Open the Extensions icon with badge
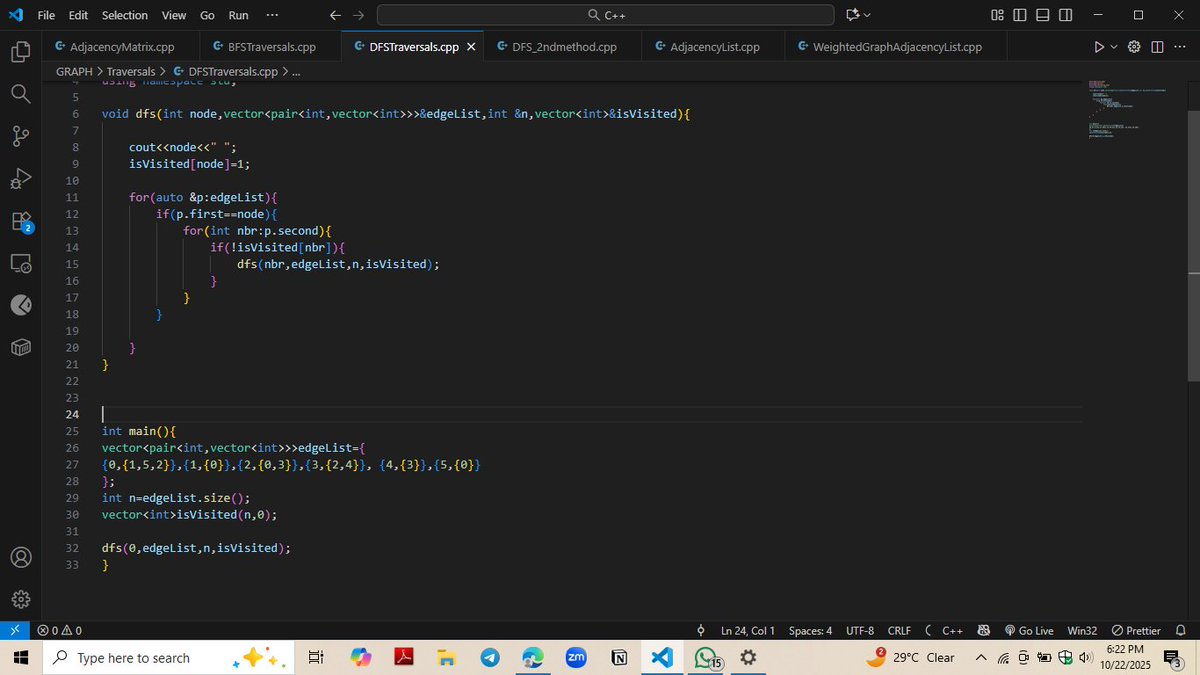This screenshot has height=675, width=1200. [20, 222]
